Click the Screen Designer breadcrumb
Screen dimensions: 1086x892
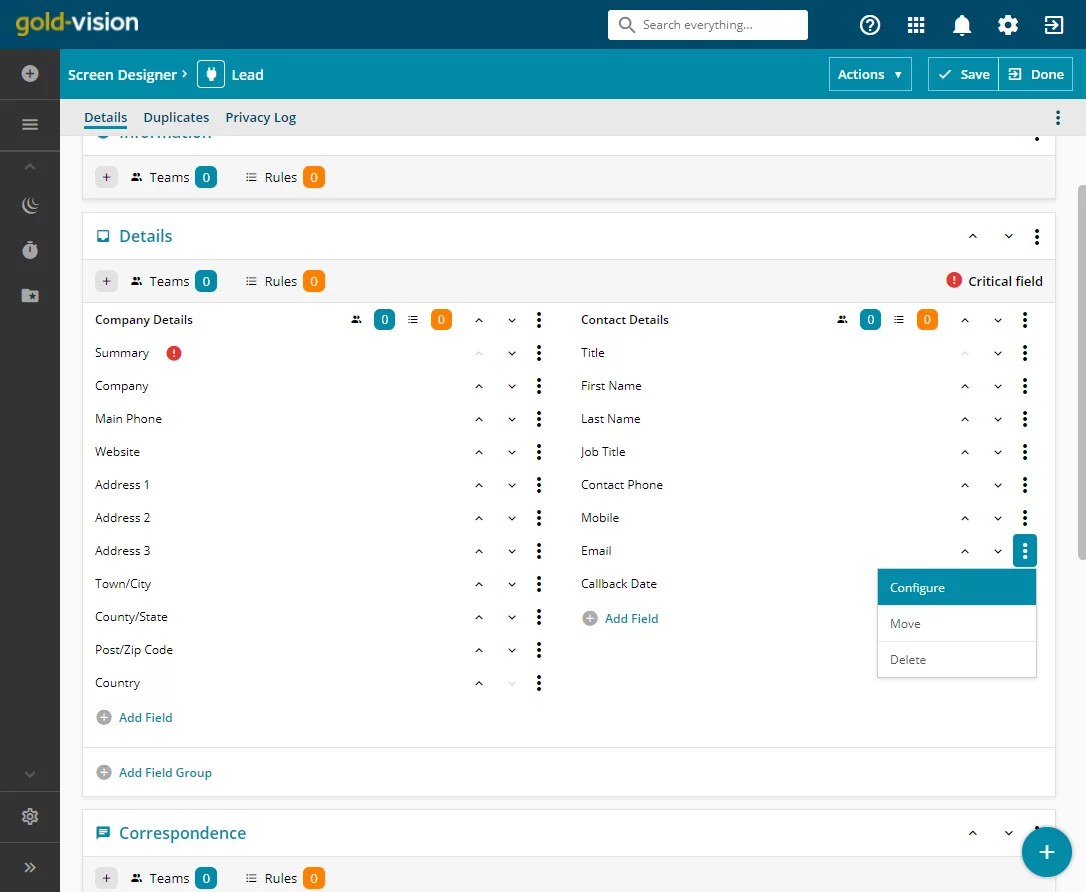(123, 75)
